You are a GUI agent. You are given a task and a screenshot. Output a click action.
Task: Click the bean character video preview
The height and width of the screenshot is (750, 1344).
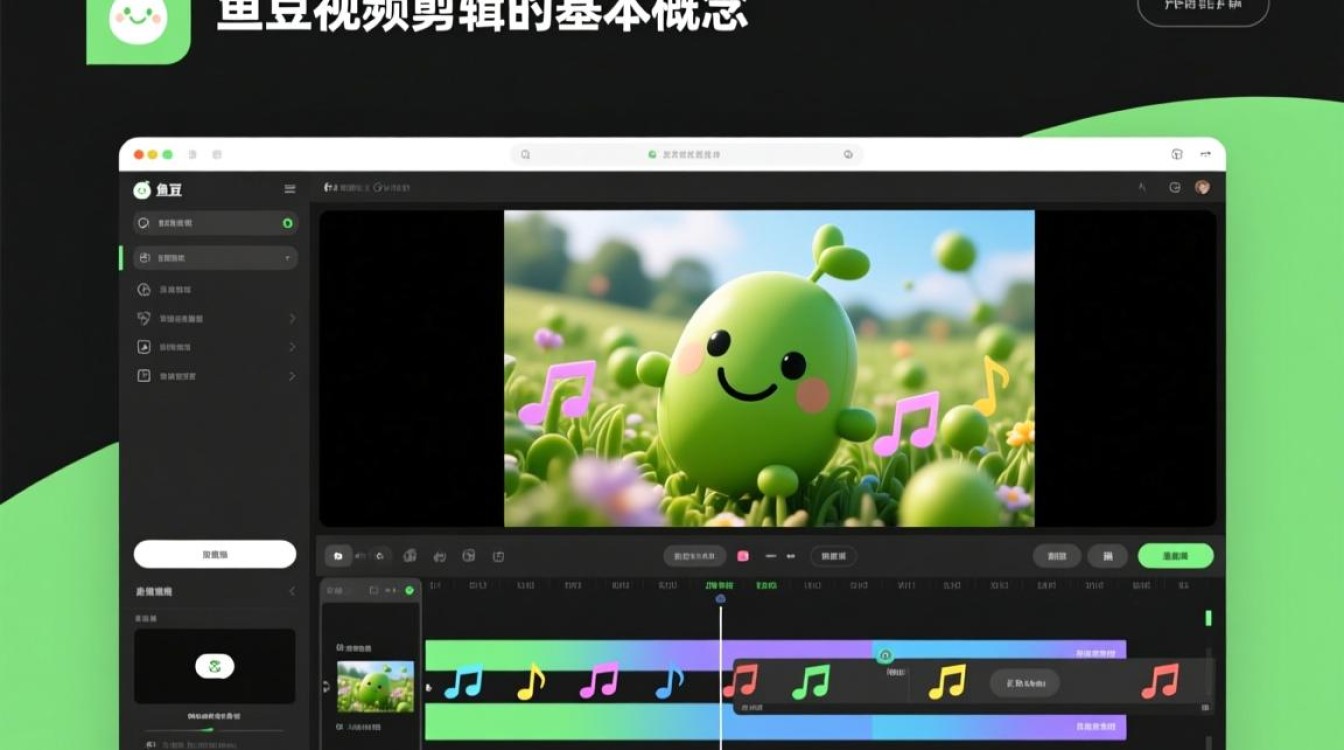point(769,368)
